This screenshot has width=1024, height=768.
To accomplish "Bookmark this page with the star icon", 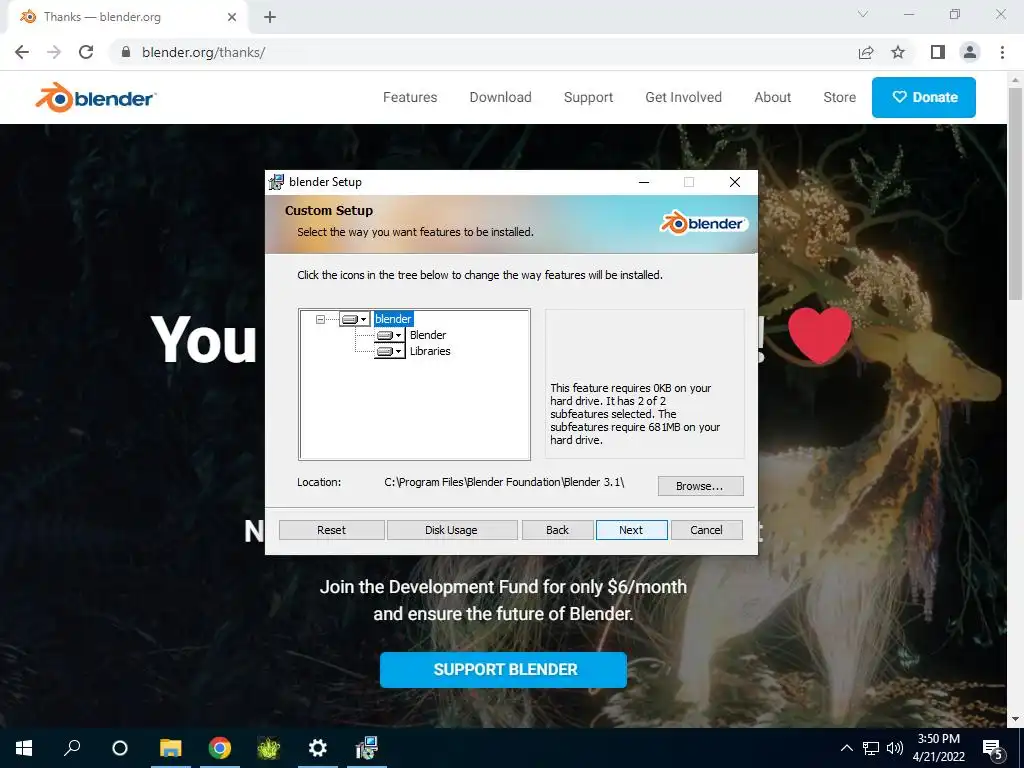I will [898, 52].
